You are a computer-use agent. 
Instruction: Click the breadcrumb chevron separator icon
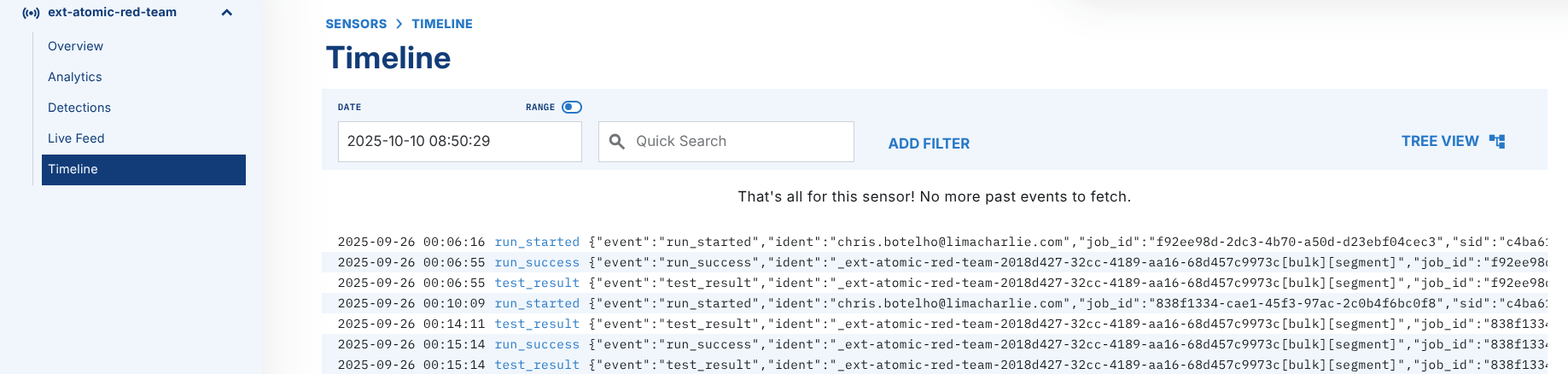(399, 24)
